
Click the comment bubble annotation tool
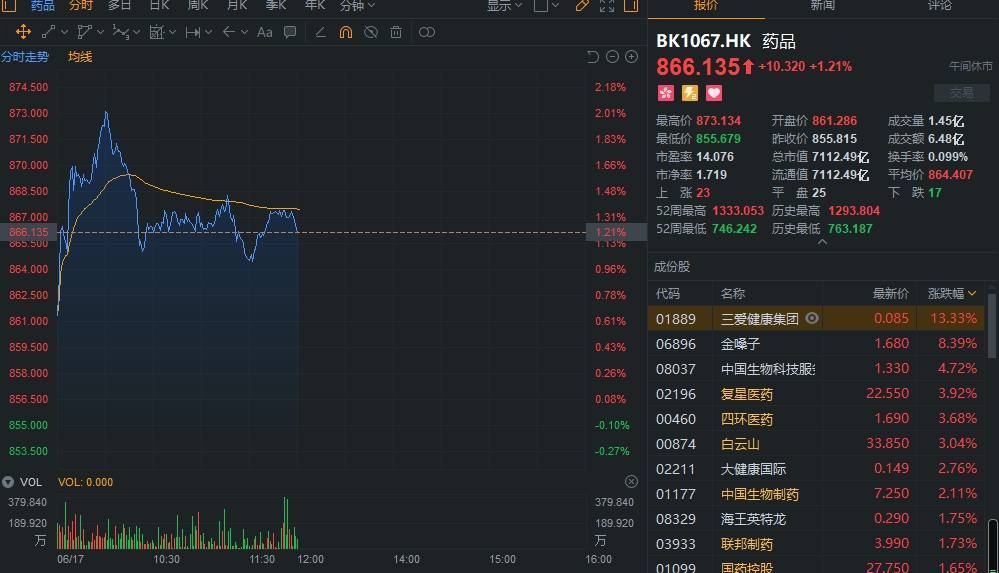pos(289,32)
